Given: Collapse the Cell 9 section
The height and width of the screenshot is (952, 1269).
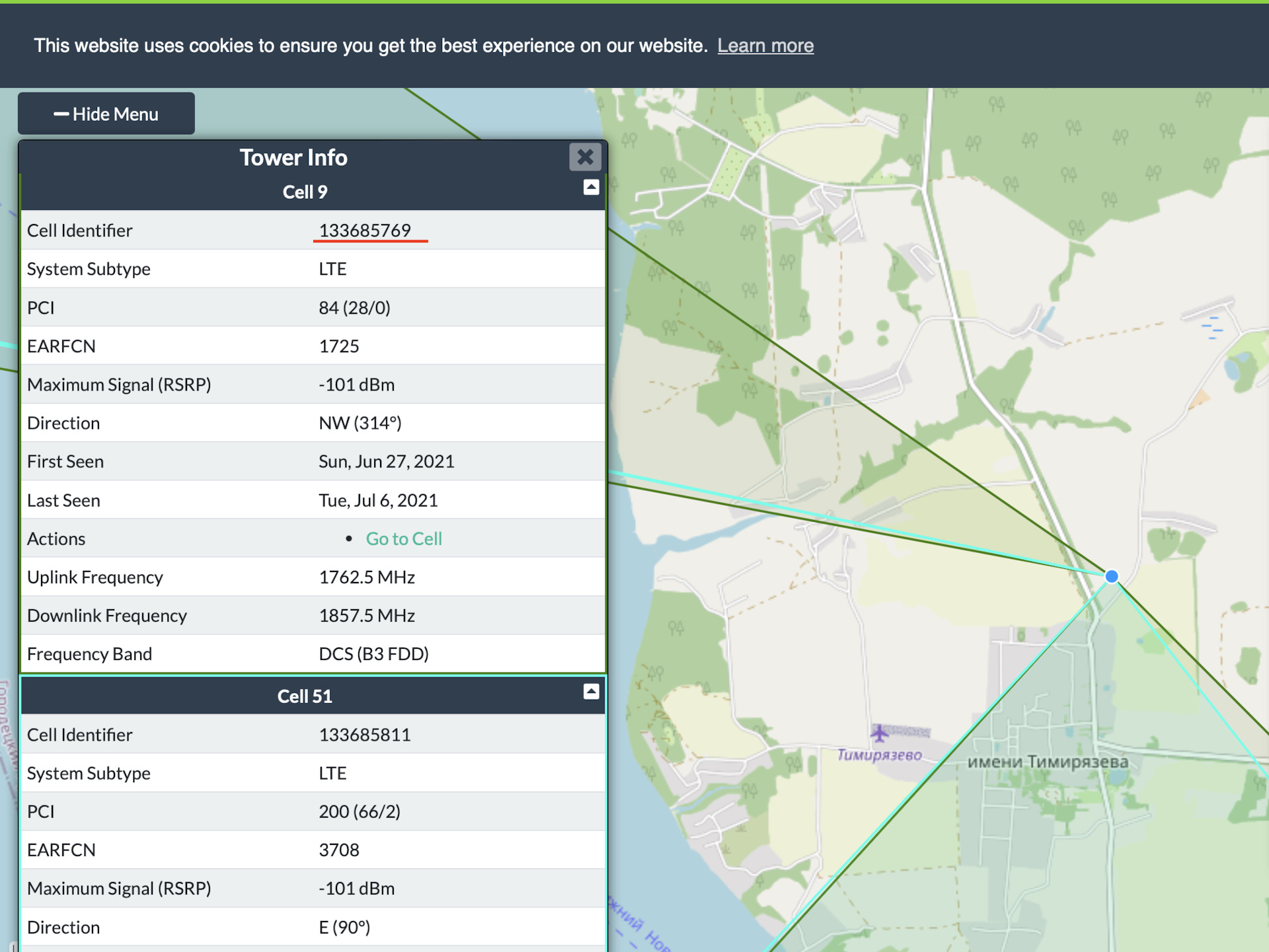Looking at the screenshot, I should pos(591,188).
